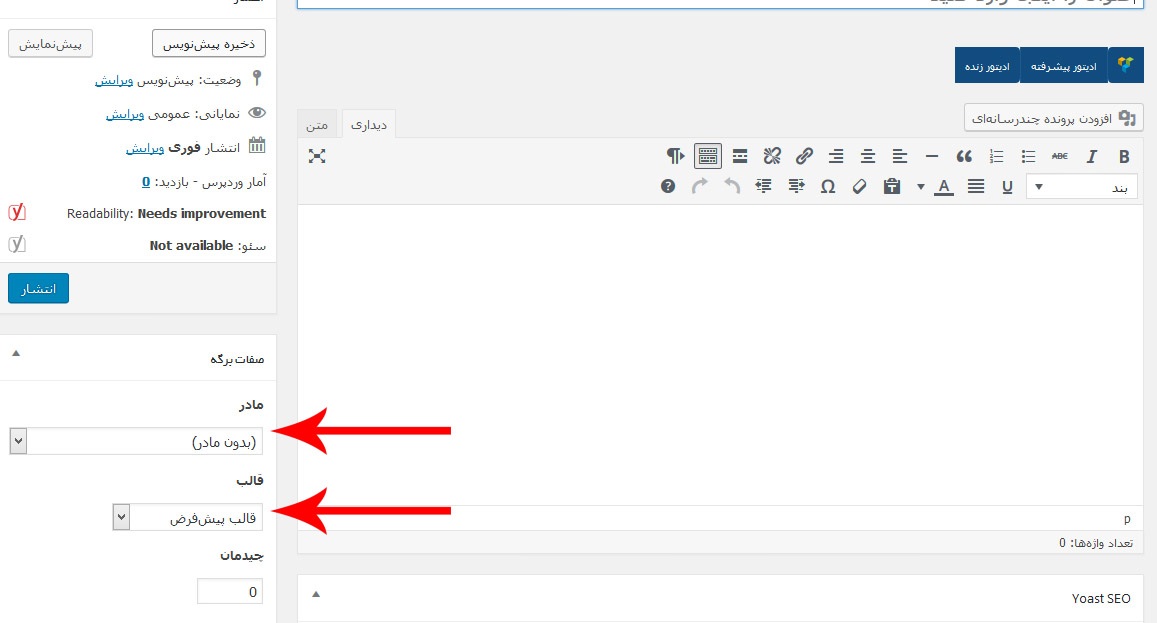
Task: Switch to the متن (Text) editor tab
Action: (x=317, y=124)
